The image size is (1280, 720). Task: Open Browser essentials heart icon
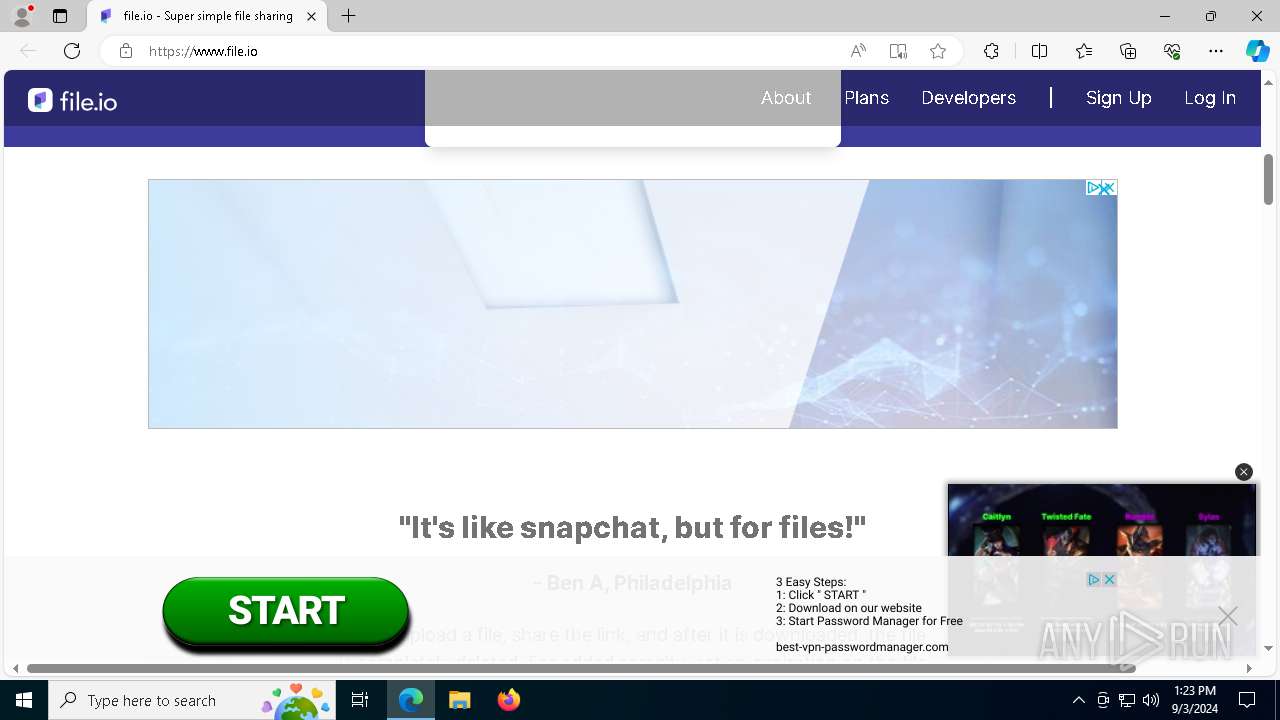[x=1172, y=51]
